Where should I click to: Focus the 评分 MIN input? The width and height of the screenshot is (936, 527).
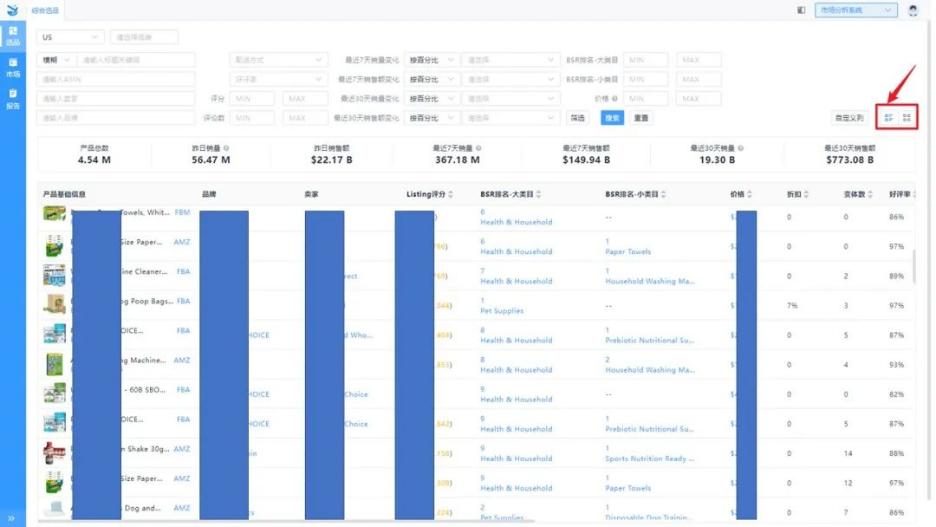[x=252, y=98]
